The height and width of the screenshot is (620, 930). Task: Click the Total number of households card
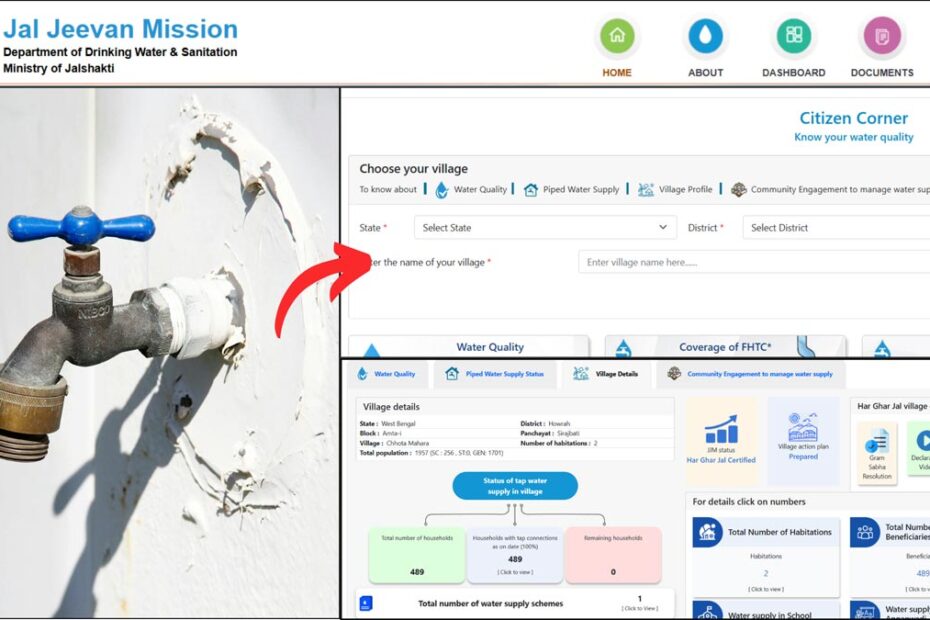coord(417,555)
